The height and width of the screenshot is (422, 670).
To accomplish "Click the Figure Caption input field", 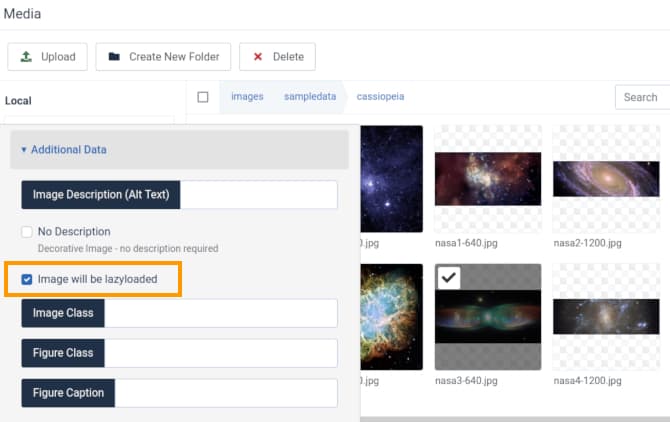I will click(226, 393).
